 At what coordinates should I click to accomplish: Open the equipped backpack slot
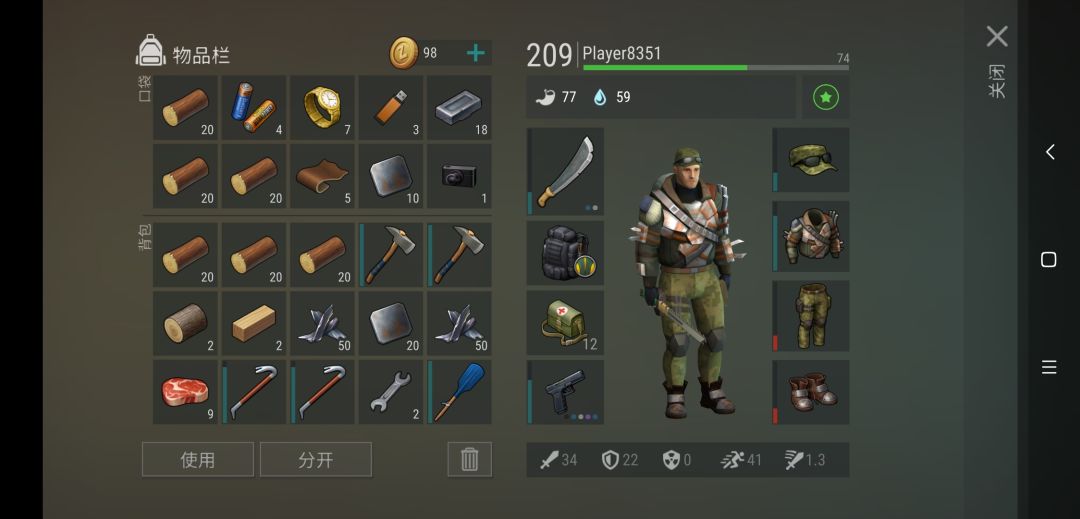[565, 253]
